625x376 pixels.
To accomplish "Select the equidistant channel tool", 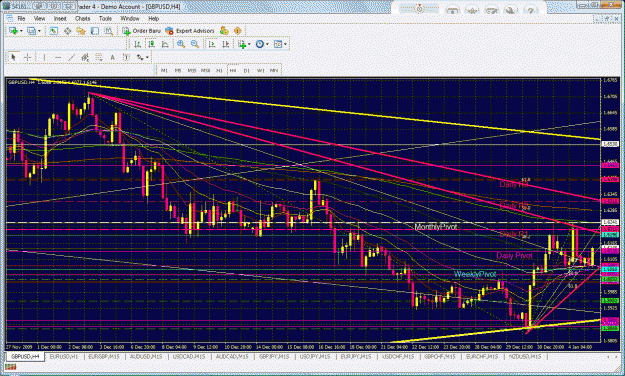I will [85, 58].
